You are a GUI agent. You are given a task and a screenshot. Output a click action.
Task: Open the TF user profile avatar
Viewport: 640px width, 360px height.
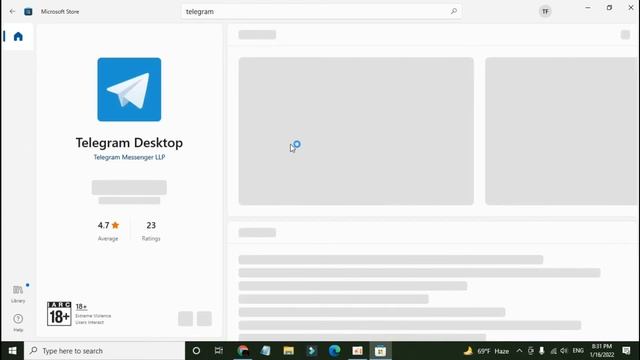[545, 11]
